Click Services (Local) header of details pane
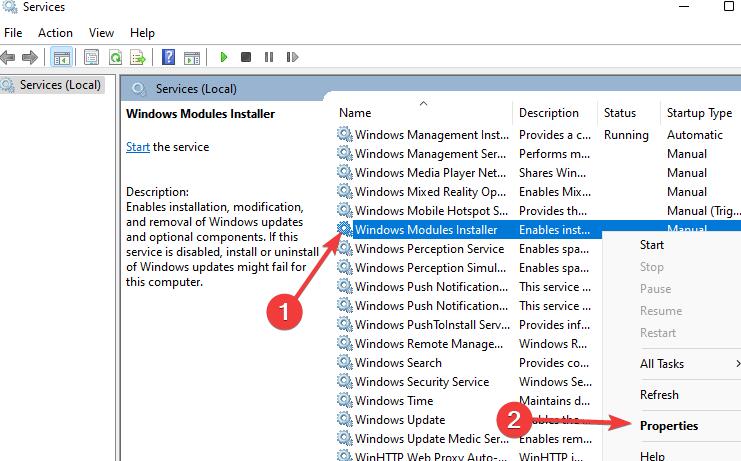The height and width of the screenshot is (461, 741). pos(196,89)
